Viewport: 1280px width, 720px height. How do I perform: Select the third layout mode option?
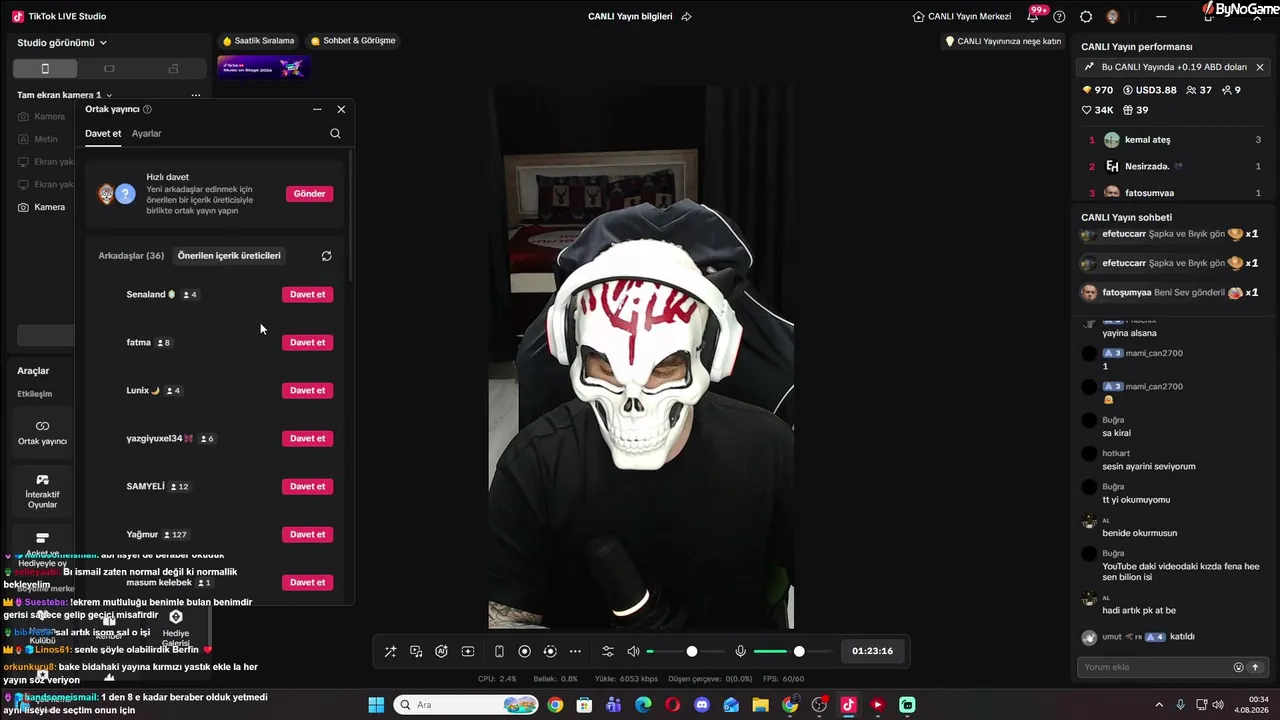click(x=173, y=68)
